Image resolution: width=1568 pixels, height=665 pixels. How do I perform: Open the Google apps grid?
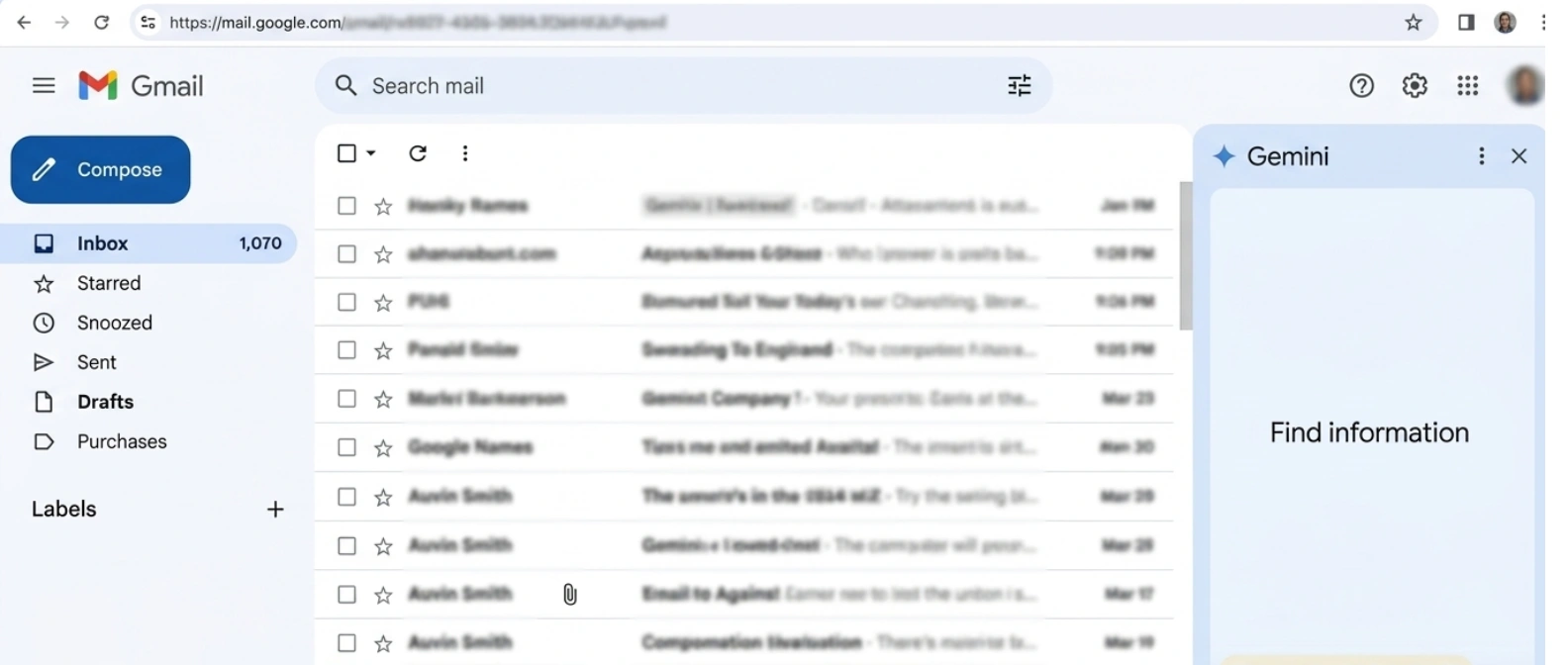pyautogui.click(x=1468, y=86)
